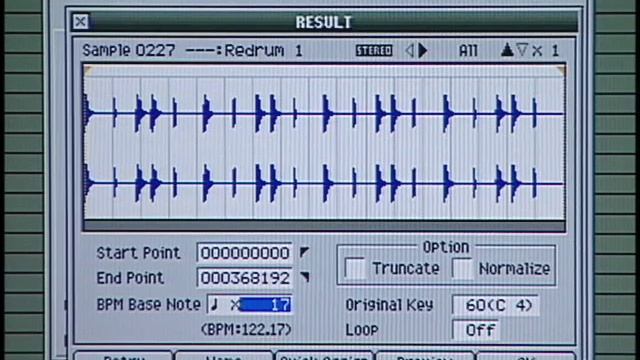Click the Sample 0227 name text

point(129,51)
